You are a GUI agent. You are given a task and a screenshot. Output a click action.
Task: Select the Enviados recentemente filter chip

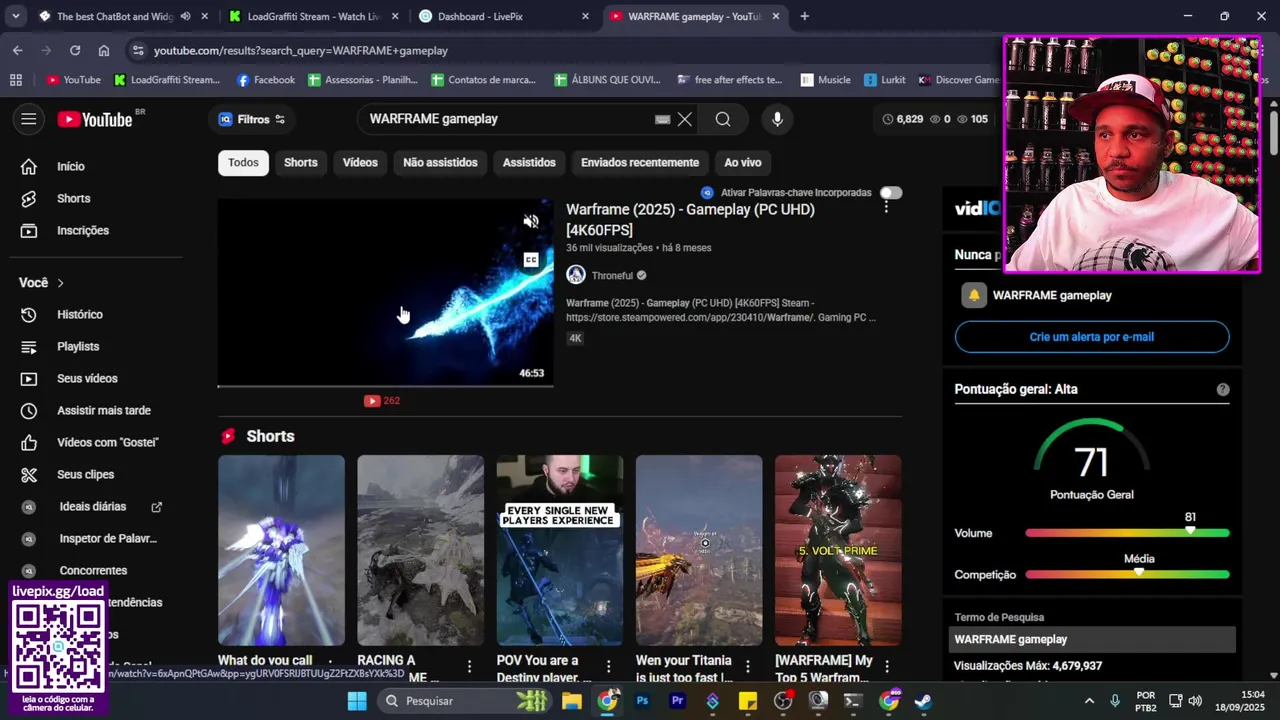640,162
